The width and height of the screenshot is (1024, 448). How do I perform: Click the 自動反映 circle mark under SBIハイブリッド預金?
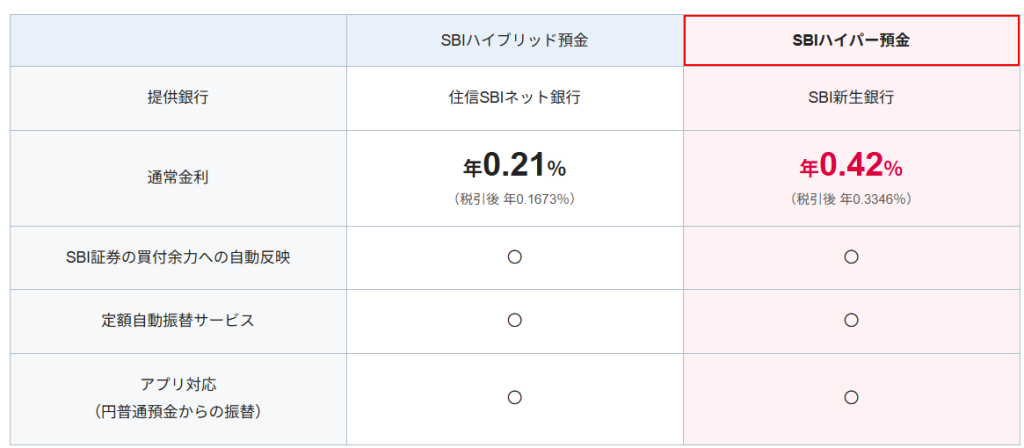coord(514,257)
